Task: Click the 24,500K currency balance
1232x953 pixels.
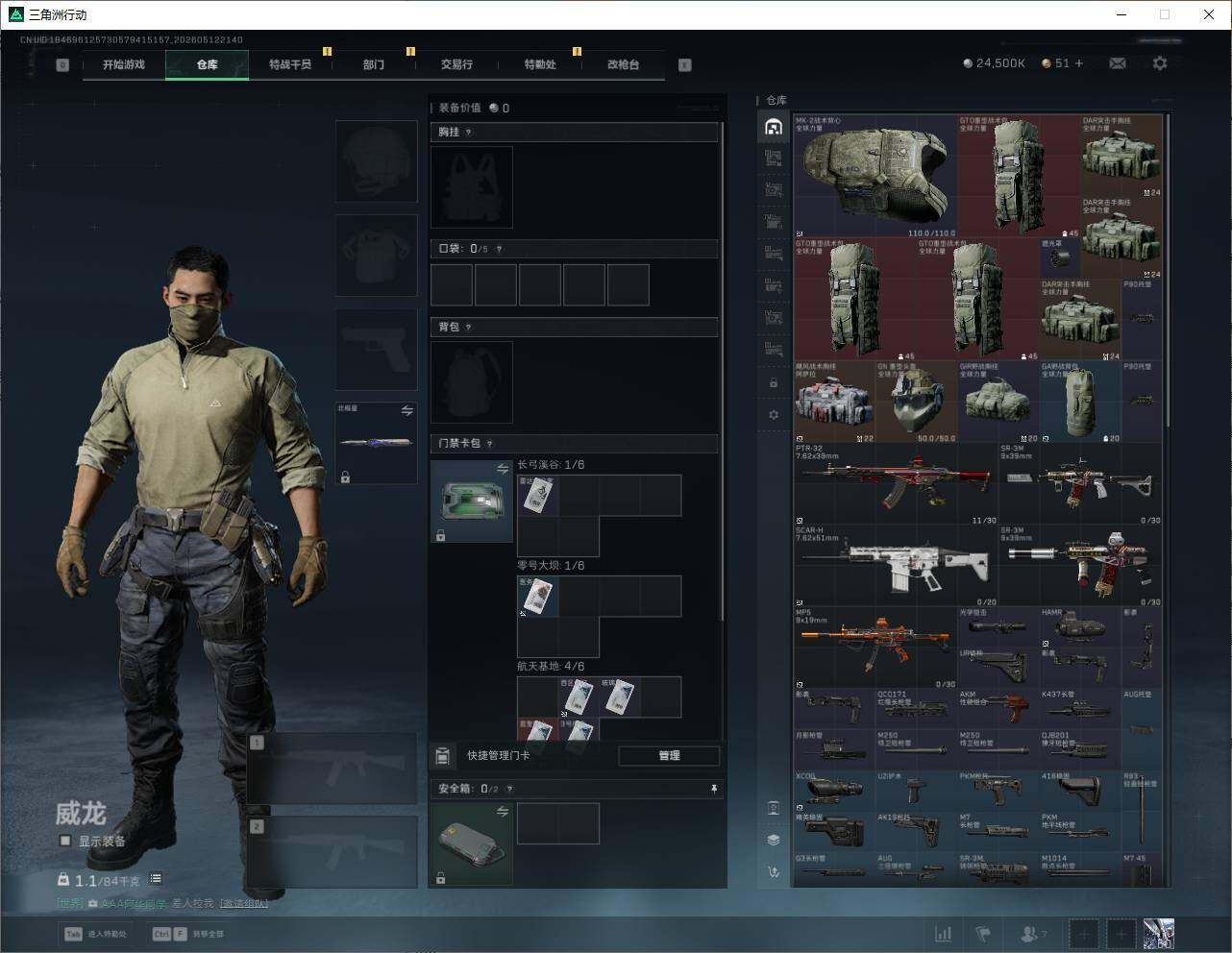Action: [994, 63]
